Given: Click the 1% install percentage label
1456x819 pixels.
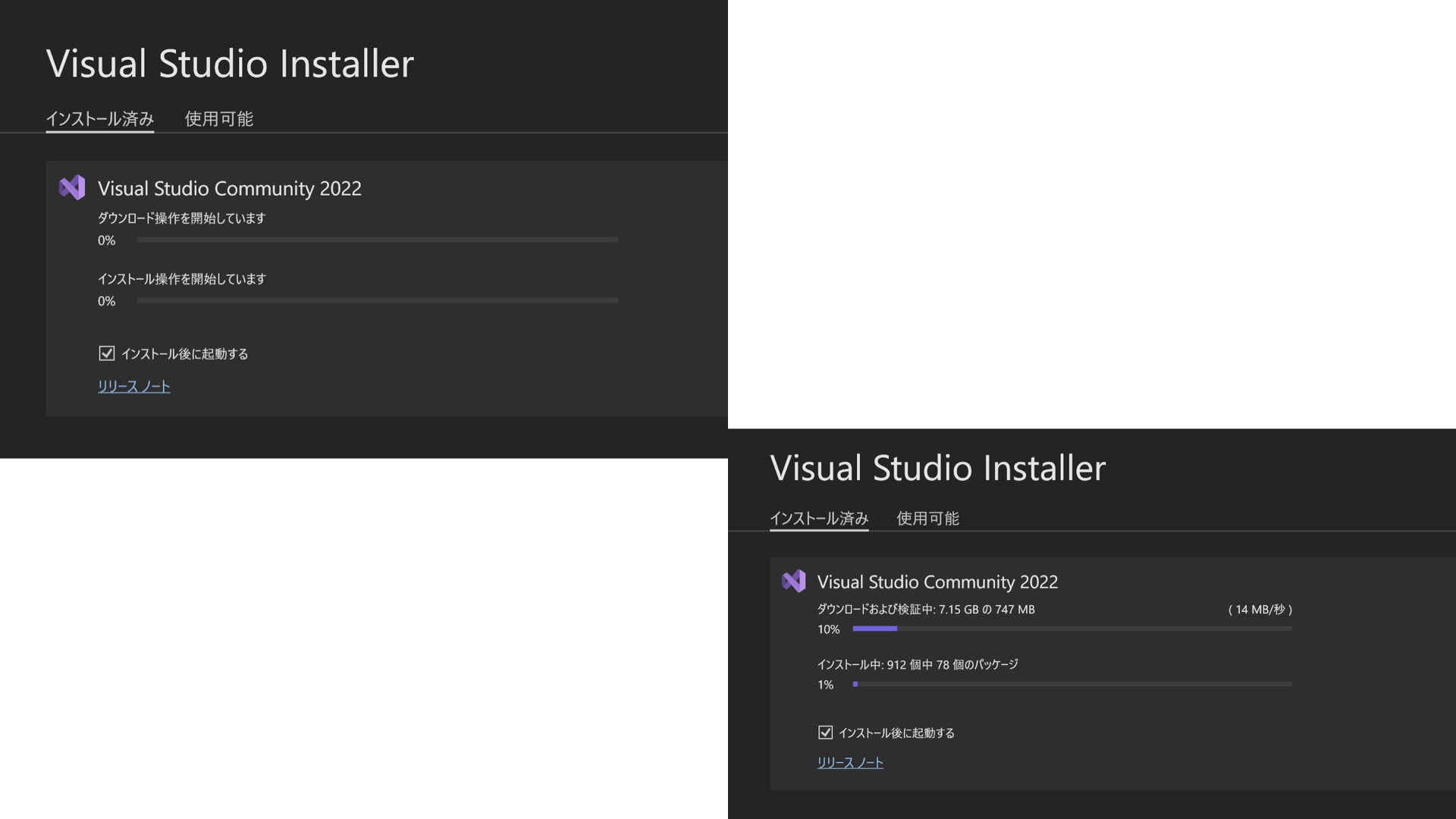Looking at the screenshot, I should [826, 685].
